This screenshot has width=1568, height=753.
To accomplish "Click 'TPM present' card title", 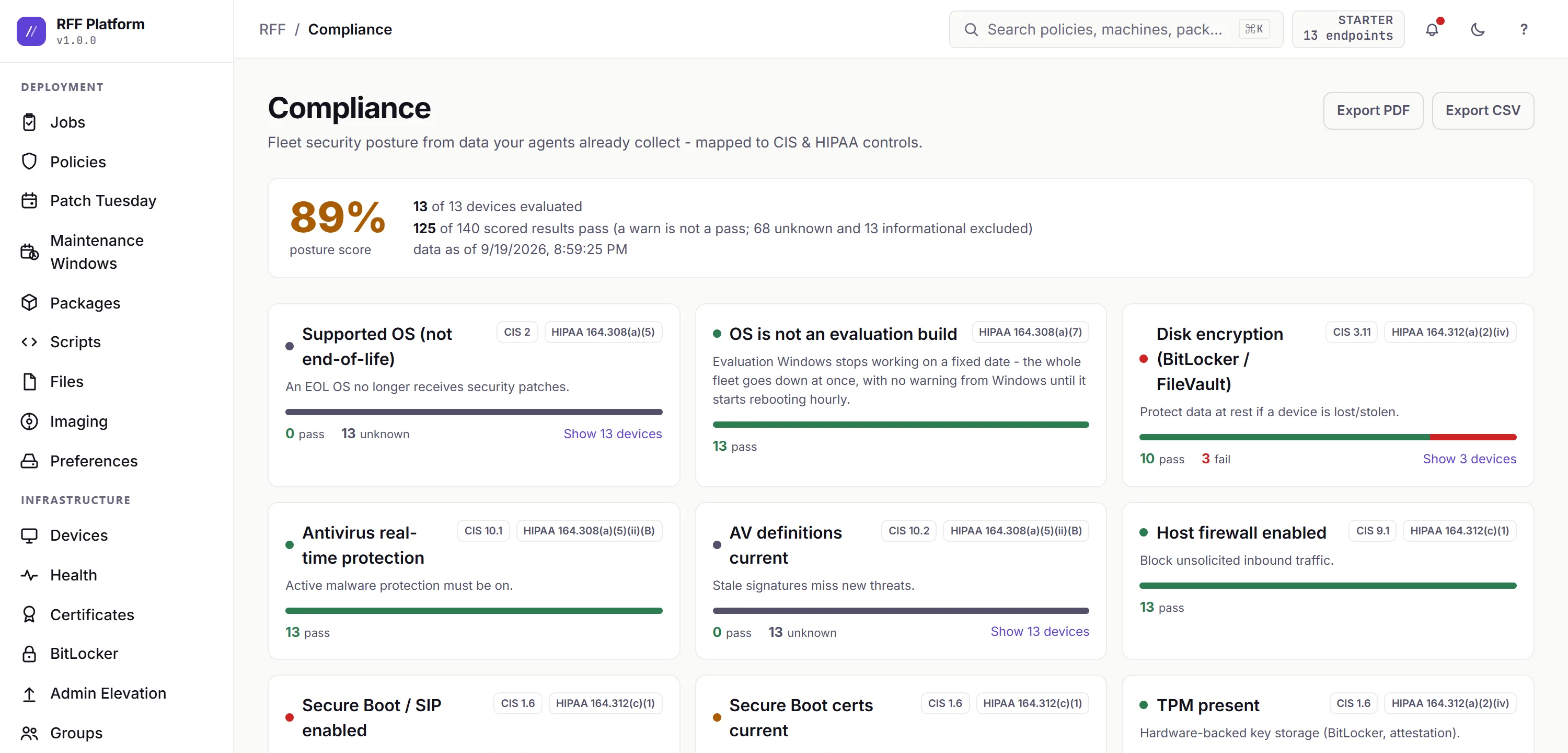I will [x=1208, y=705].
